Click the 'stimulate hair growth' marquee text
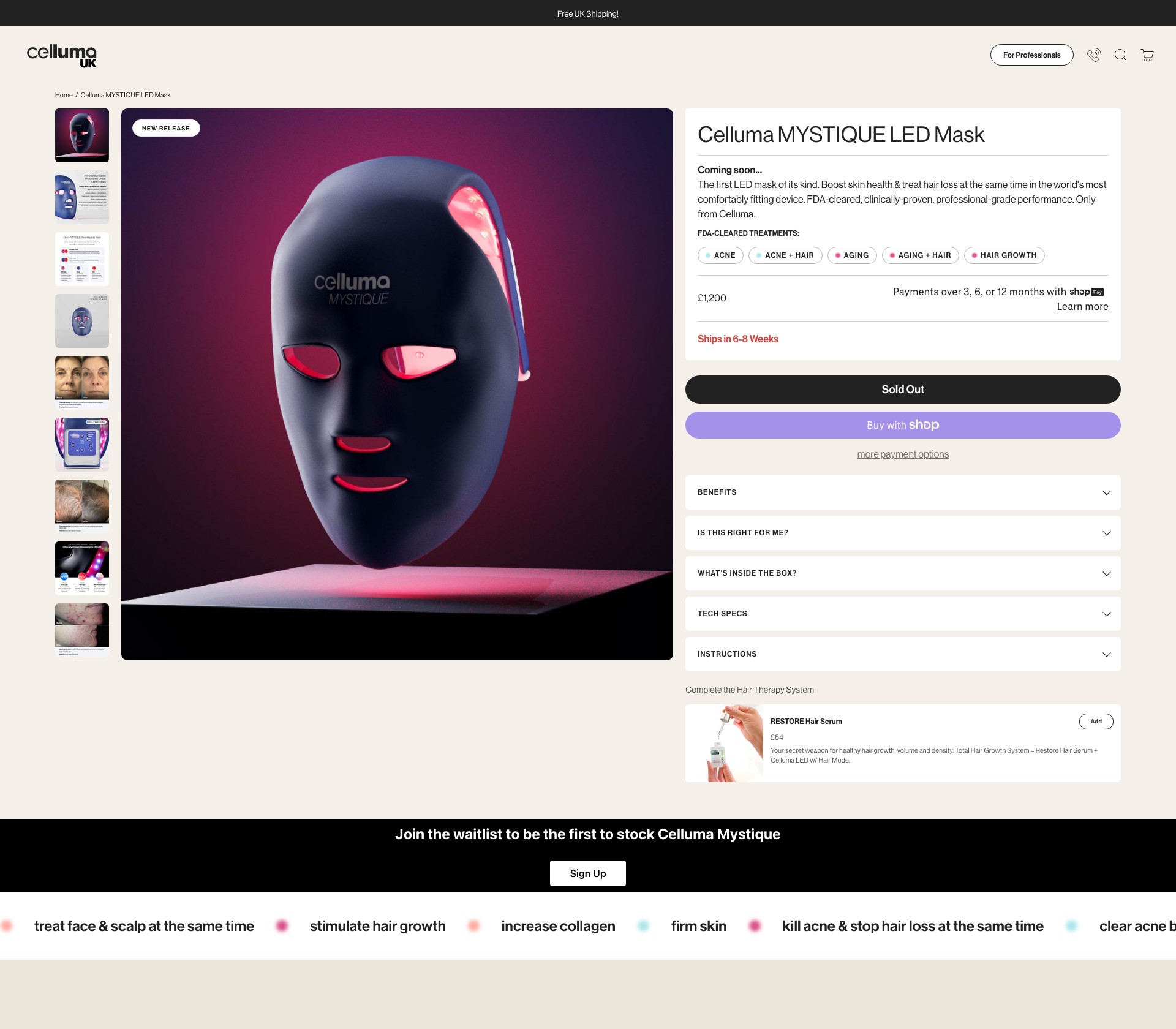This screenshot has width=1176, height=1029. [378, 926]
